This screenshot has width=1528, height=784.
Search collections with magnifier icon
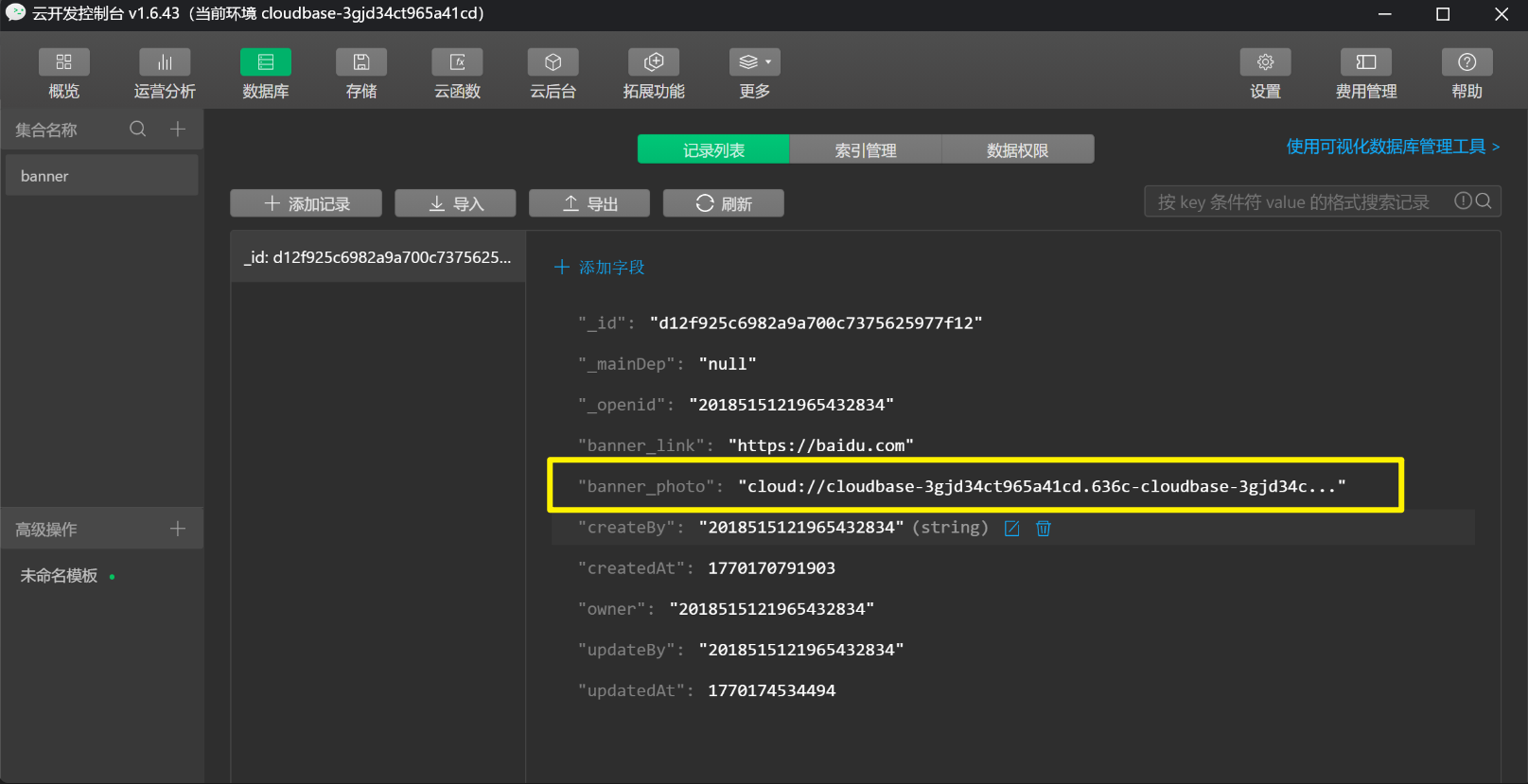138,130
